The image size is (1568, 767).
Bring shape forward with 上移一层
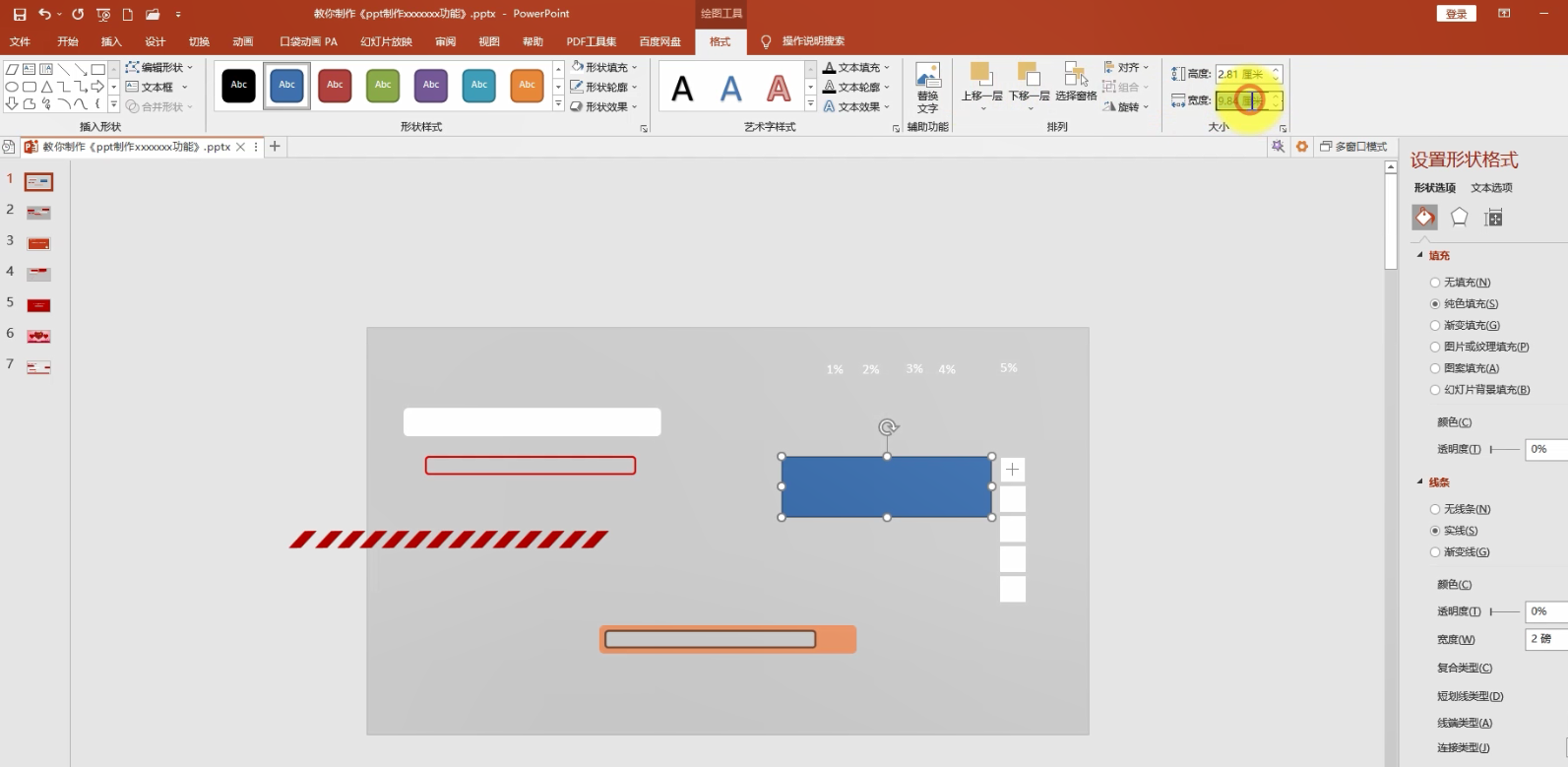tap(981, 86)
